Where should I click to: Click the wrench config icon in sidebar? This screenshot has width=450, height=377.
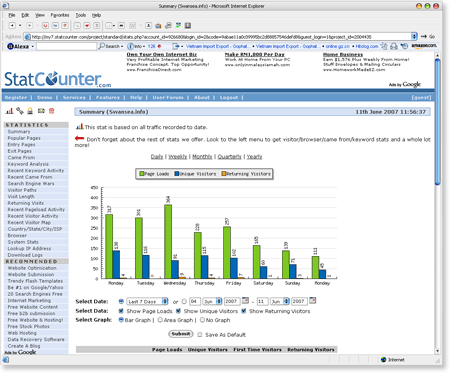pyautogui.click(x=20, y=111)
